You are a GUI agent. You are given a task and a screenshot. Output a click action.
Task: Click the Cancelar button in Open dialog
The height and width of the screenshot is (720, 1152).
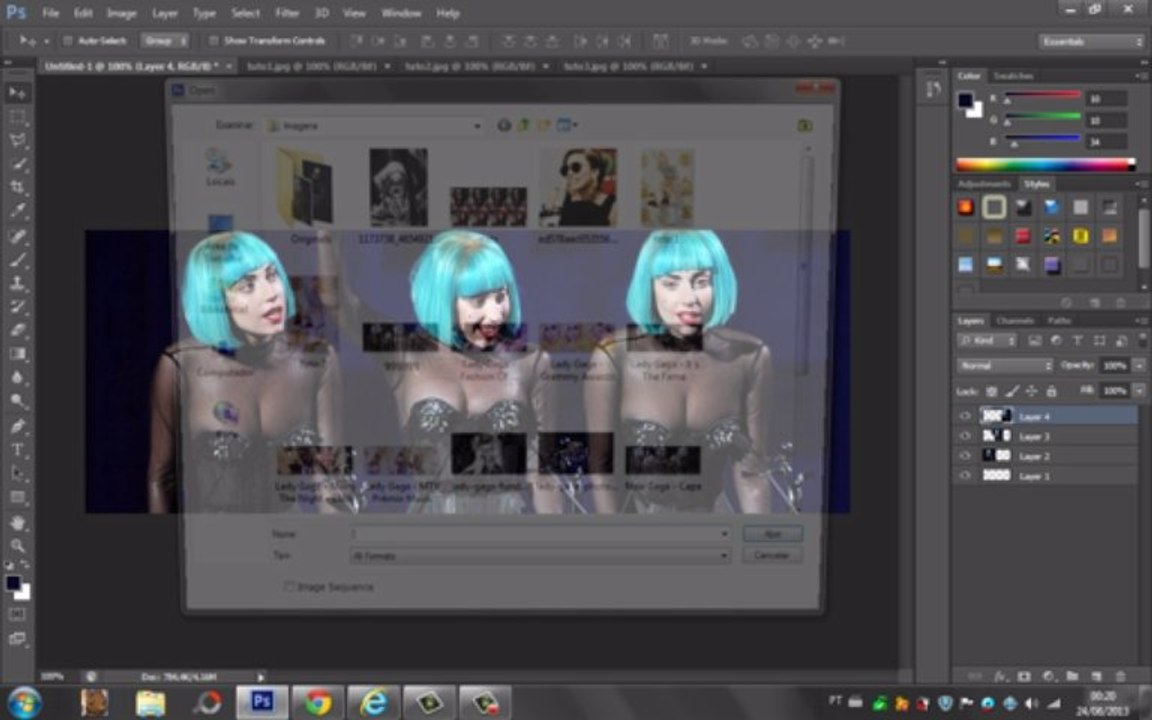click(771, 555)
